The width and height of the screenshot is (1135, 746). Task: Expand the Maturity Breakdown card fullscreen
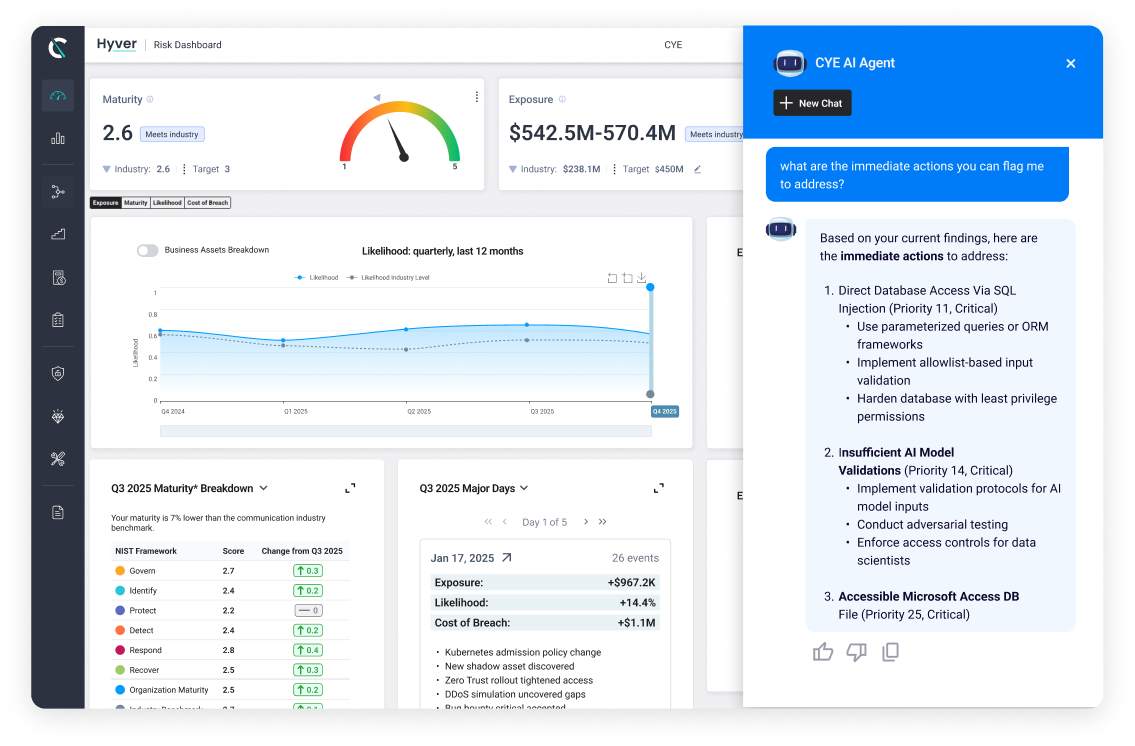pos(350,488)
